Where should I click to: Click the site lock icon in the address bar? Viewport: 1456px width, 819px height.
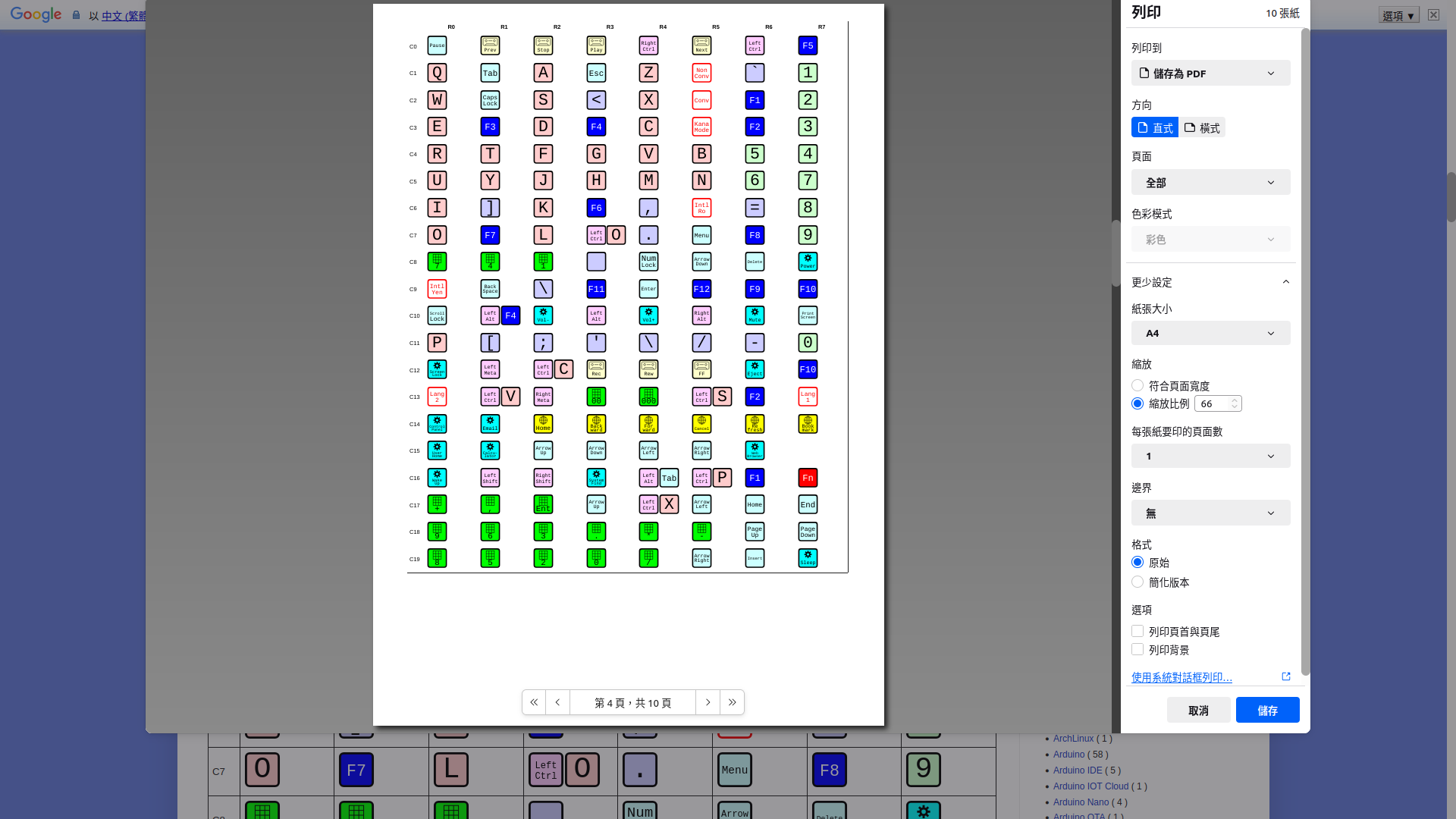point(76,14)
